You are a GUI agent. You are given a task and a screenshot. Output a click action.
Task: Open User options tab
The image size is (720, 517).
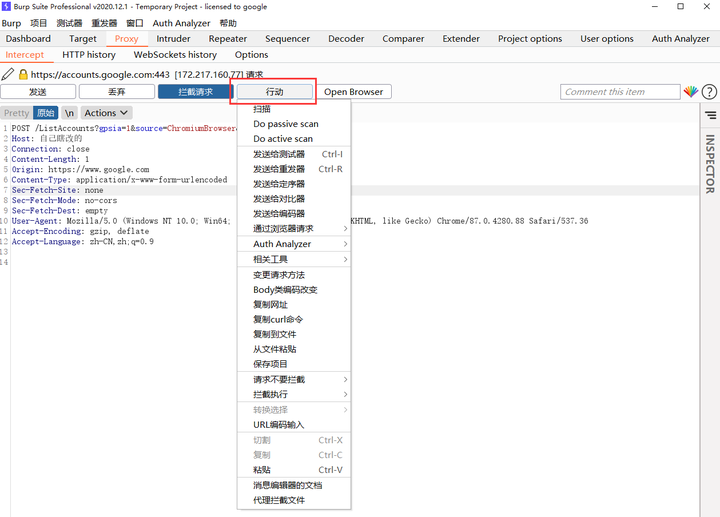(607, 39)
